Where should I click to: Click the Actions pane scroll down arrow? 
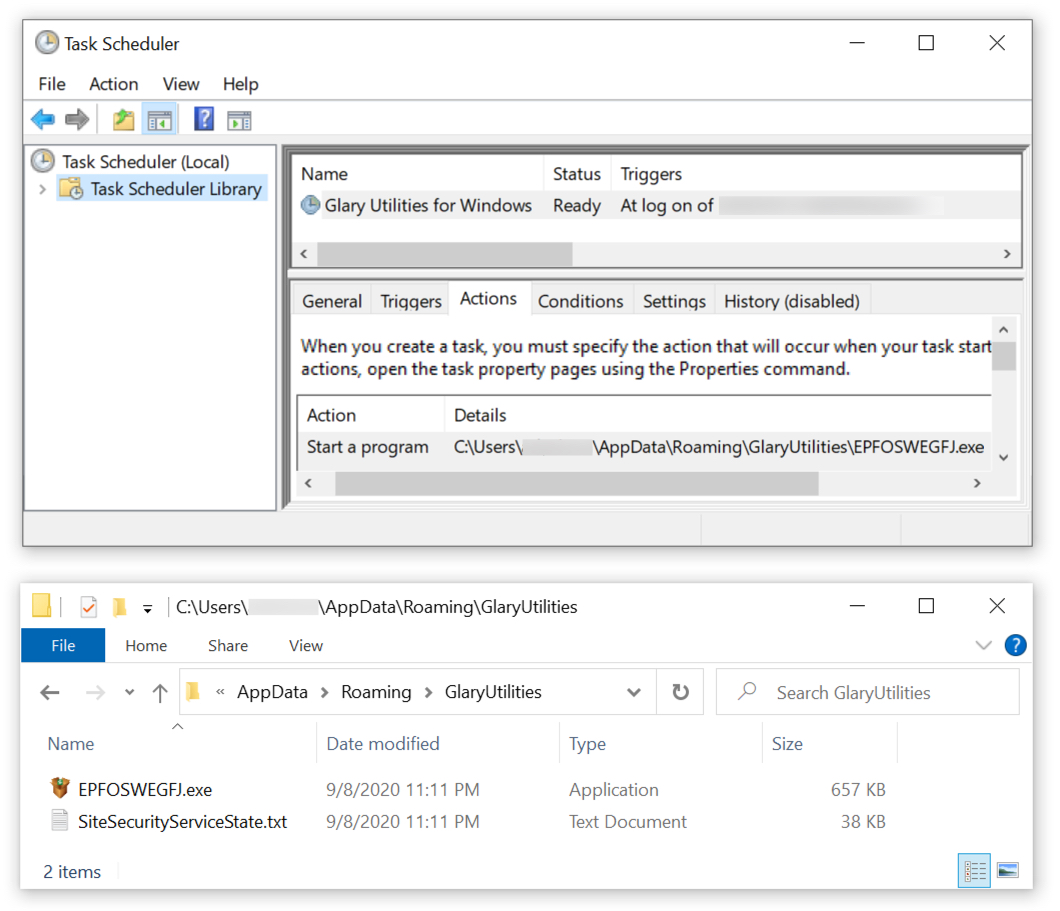(x=1004, y=458)
